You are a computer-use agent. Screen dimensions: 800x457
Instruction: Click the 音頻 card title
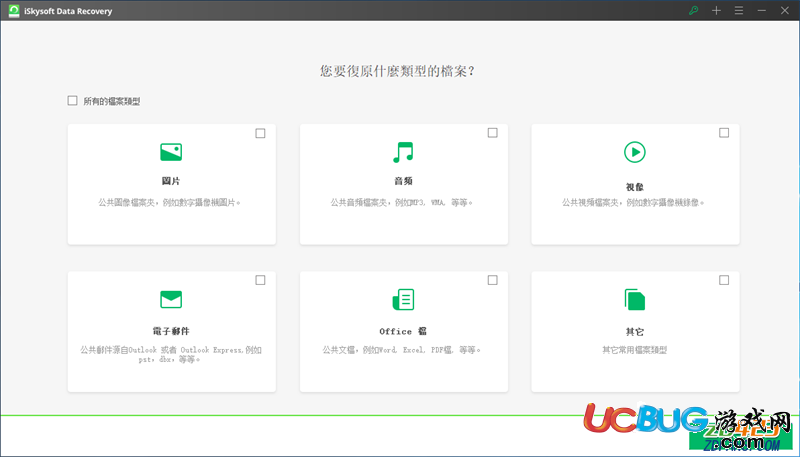403,181
